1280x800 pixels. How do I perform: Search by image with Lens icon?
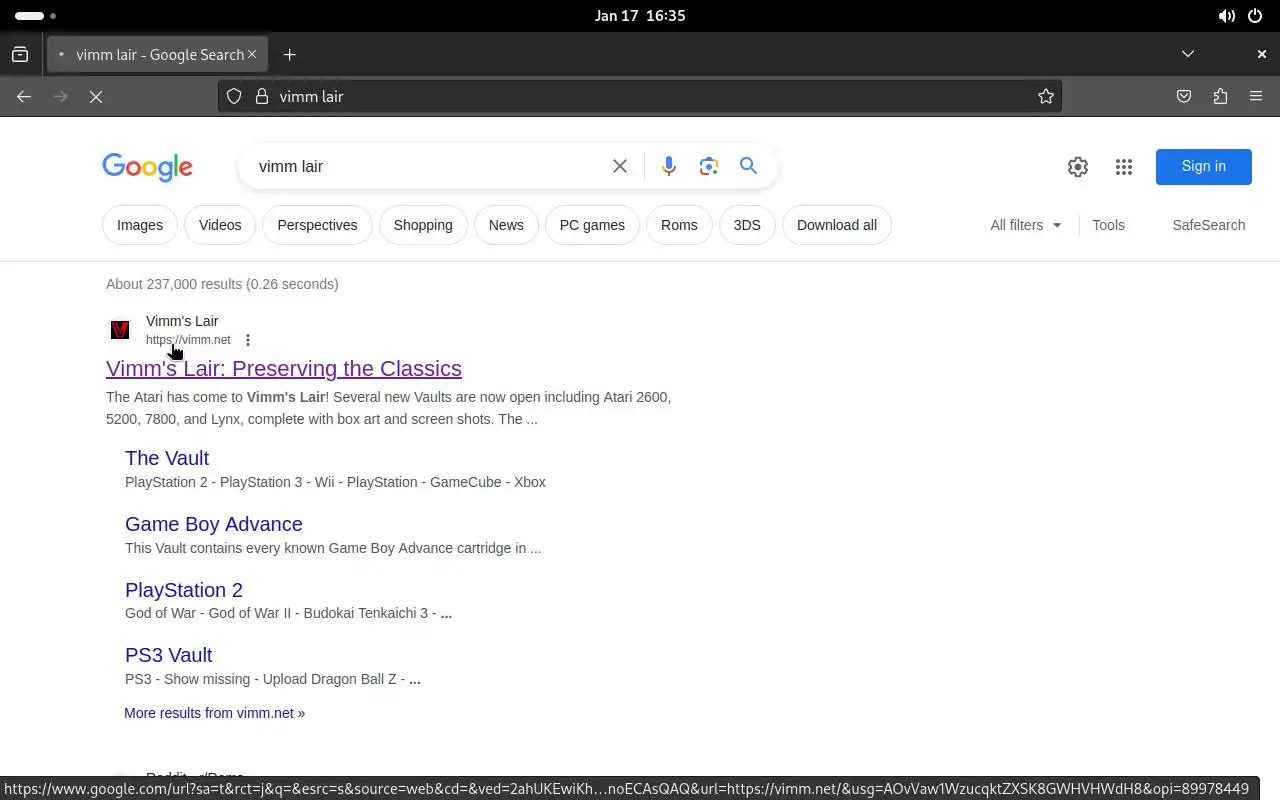click(709, 166)
